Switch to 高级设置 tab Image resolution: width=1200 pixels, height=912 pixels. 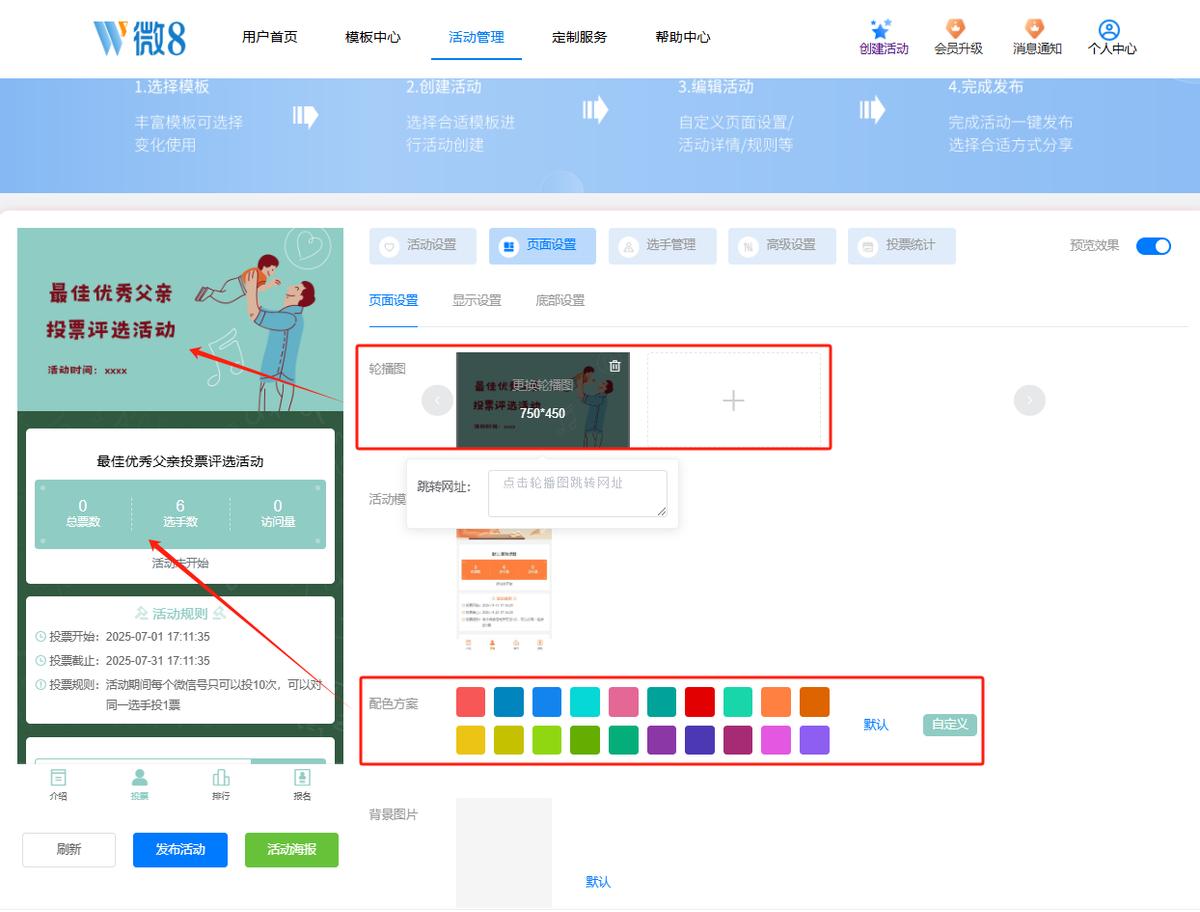point(782,246)
